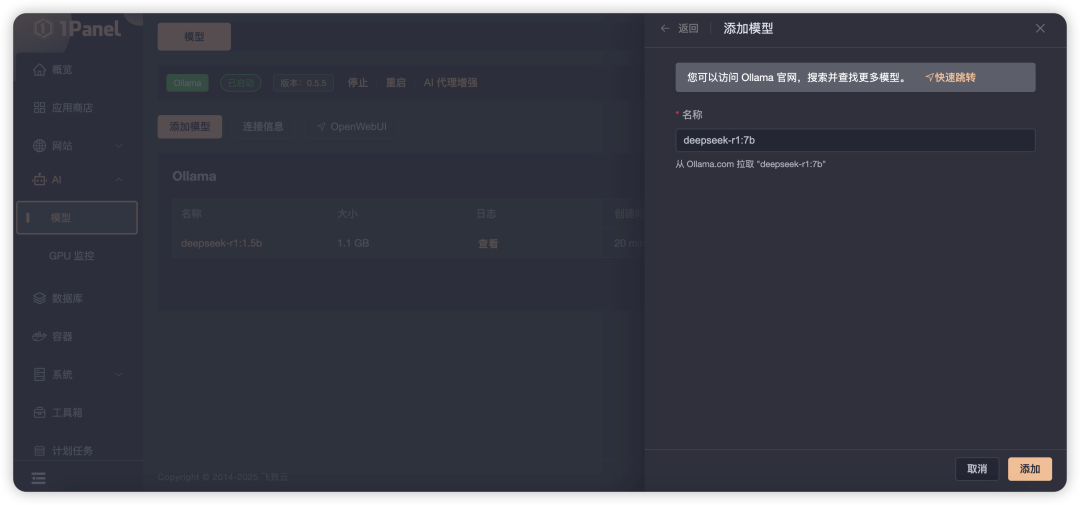Click the 连接信息 button
The image size is (1080, 505).
(263, 127)
